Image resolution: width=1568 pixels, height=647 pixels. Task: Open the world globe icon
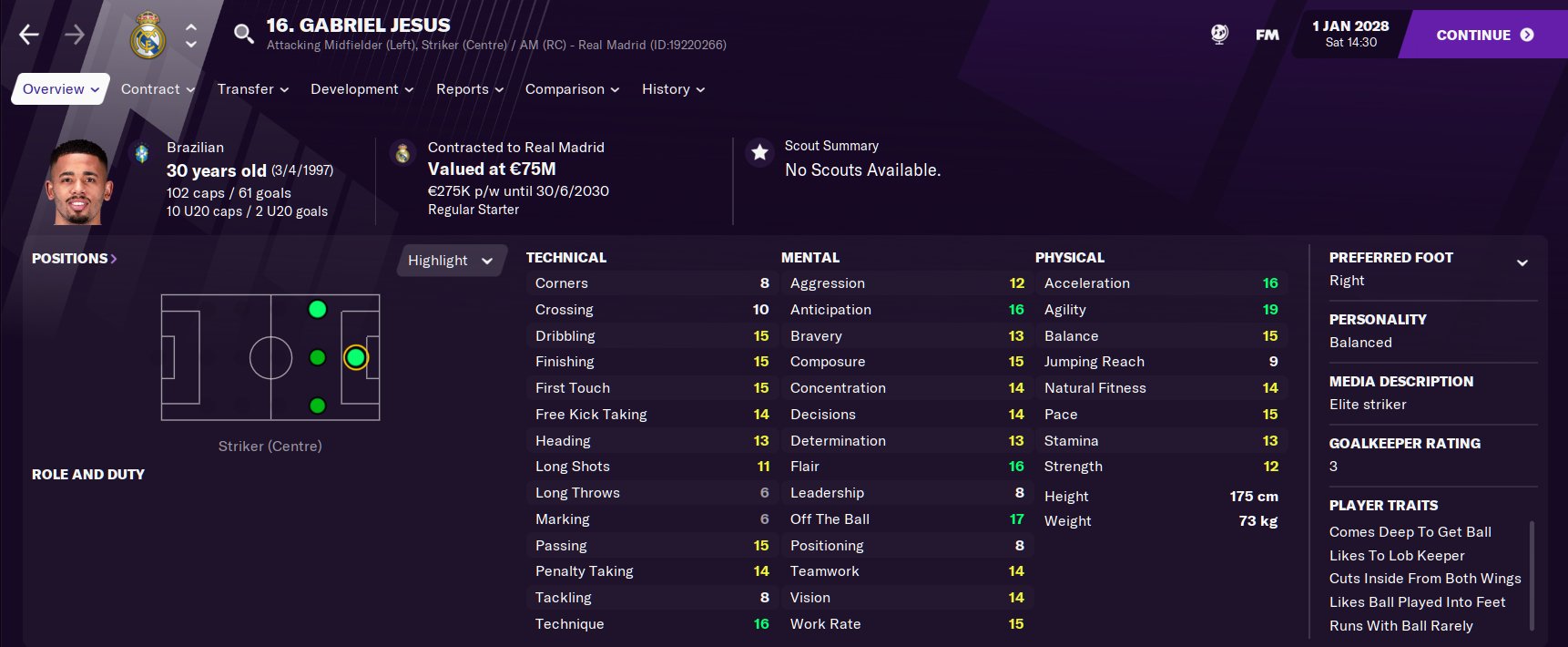[1219, 35]
